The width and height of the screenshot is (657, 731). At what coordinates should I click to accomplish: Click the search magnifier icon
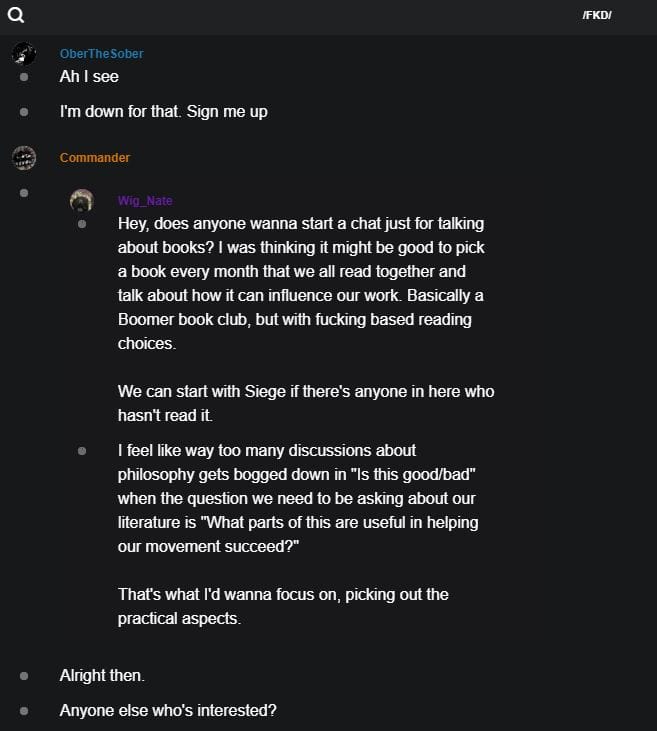coord(16,15)
